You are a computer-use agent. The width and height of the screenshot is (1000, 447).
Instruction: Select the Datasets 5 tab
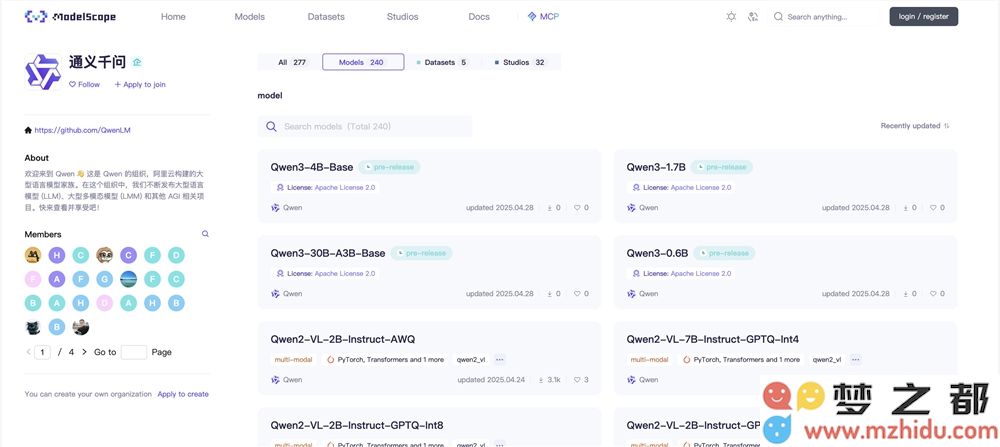441,62
